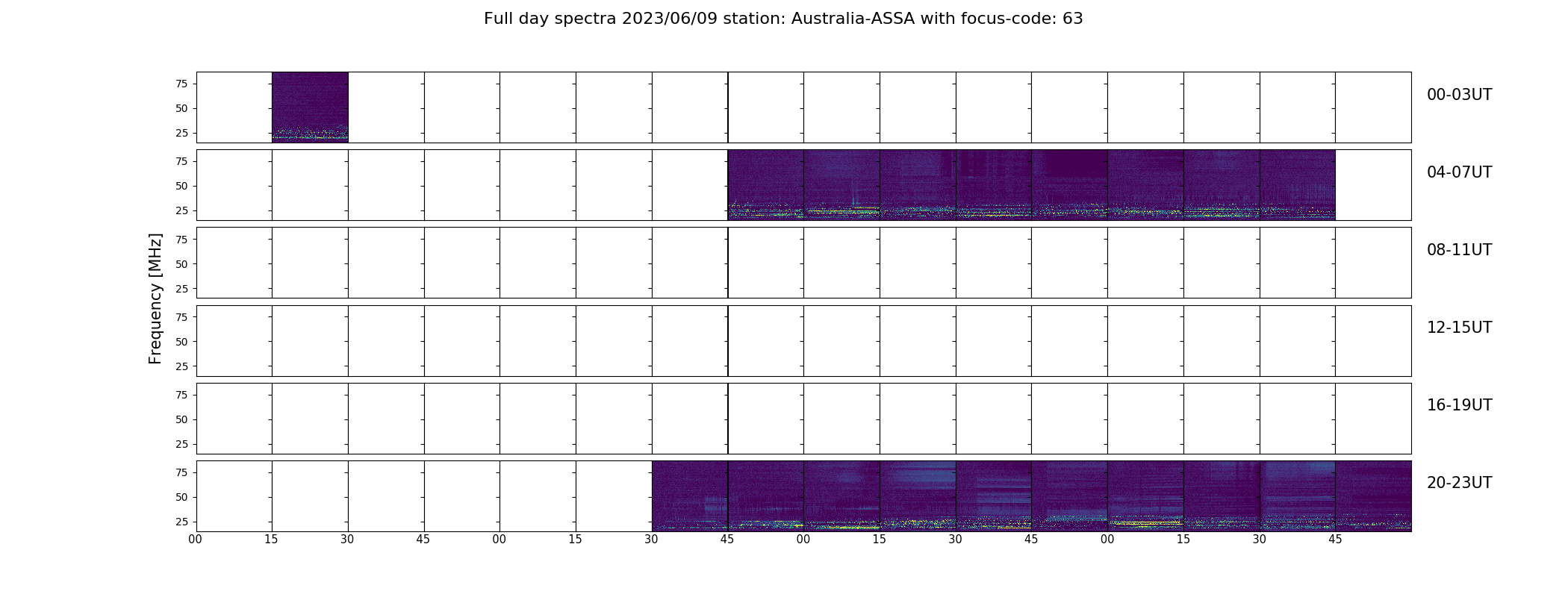This screenshot has width=1568, height=597.
Task: Click the 75 tick label of the 16-19UT row
Action: tap(181, 395)
